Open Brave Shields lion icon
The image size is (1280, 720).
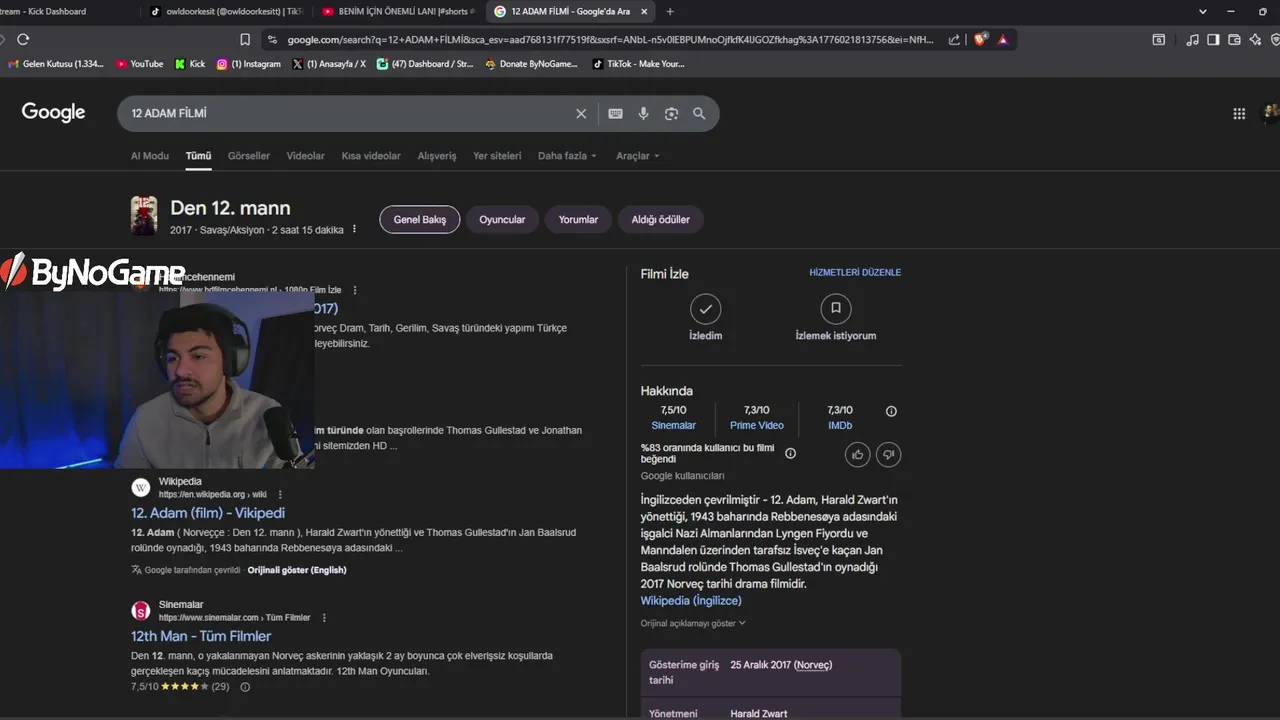point(980,39)
